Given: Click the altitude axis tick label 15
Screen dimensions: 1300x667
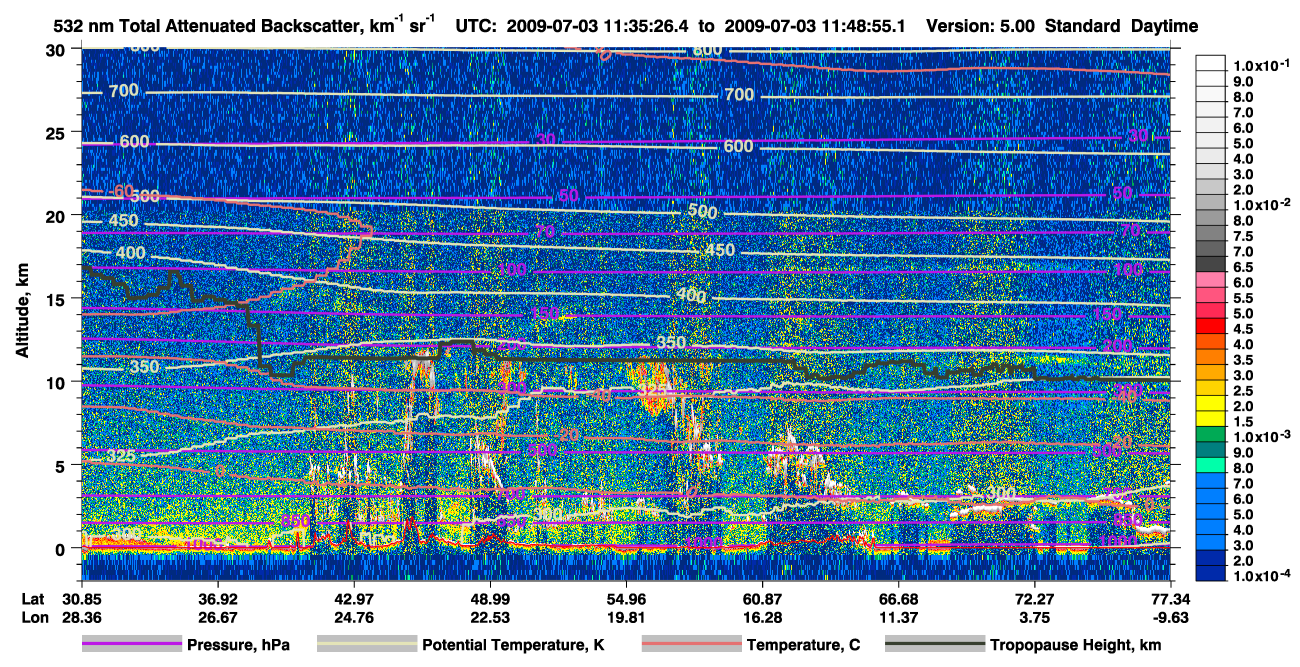Looking at the screenshot, I should [x=57, y=299].
